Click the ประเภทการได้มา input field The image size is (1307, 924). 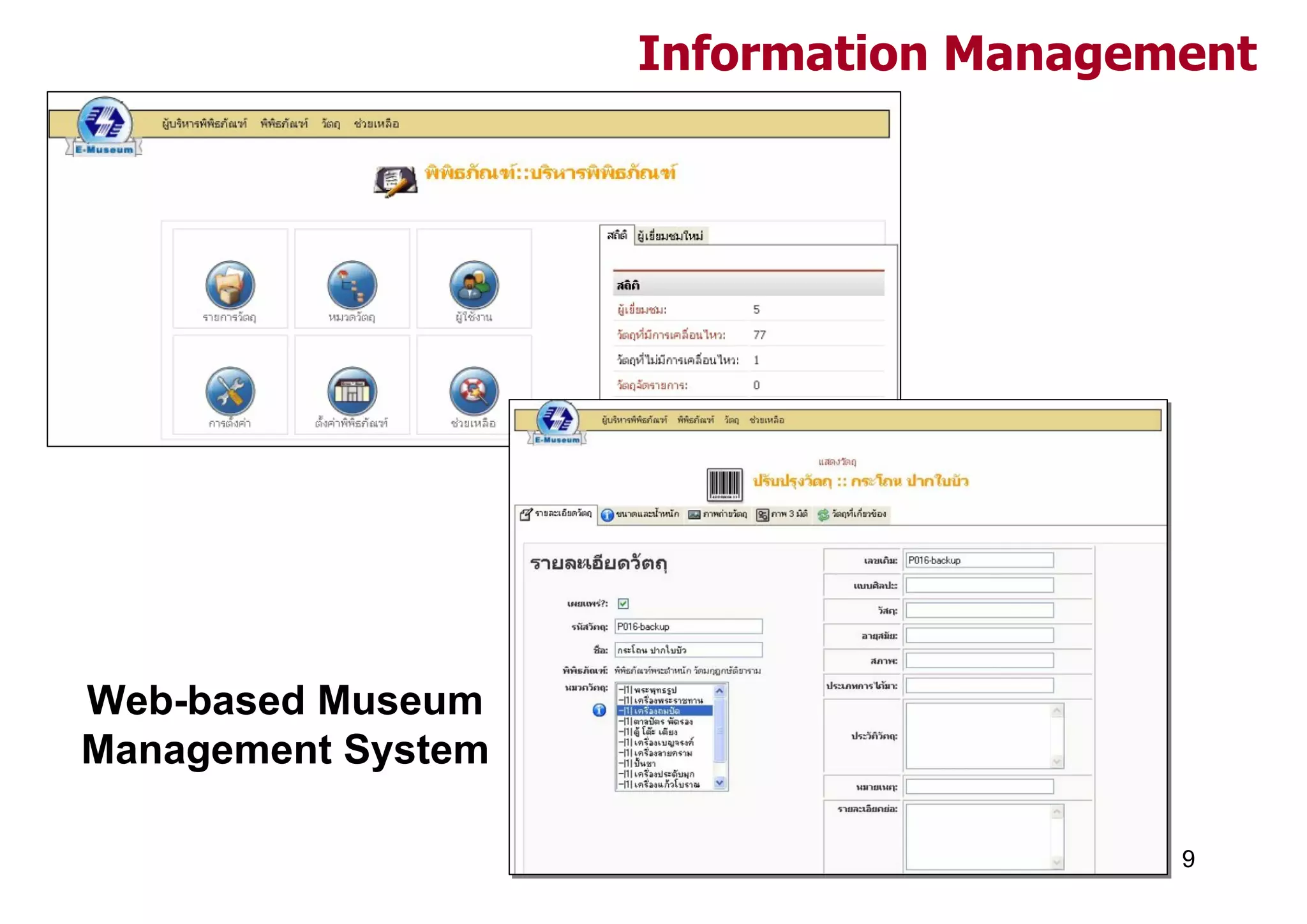tap(980, 685)
